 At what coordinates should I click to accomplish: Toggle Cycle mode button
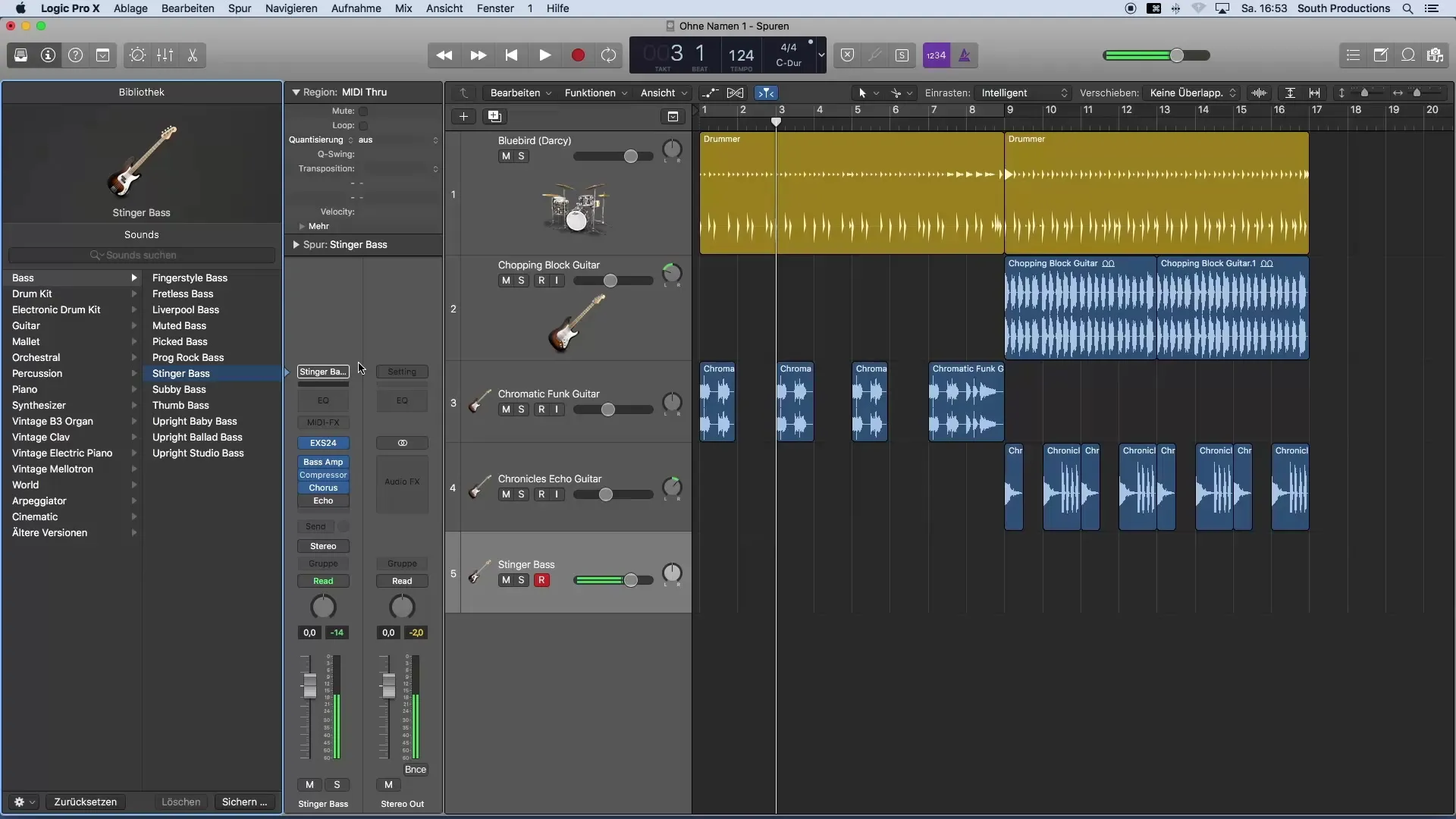608,55
